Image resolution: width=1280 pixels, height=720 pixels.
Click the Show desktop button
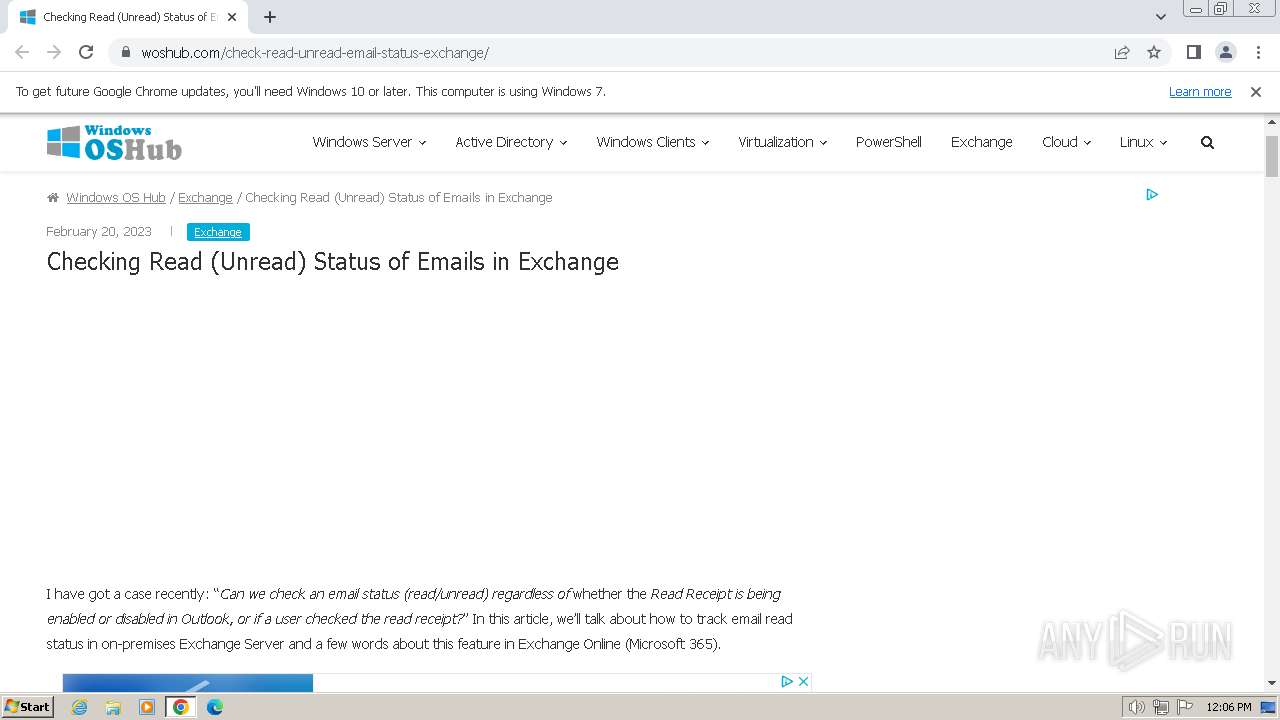pyautogui.click(x=1269, y=707)
